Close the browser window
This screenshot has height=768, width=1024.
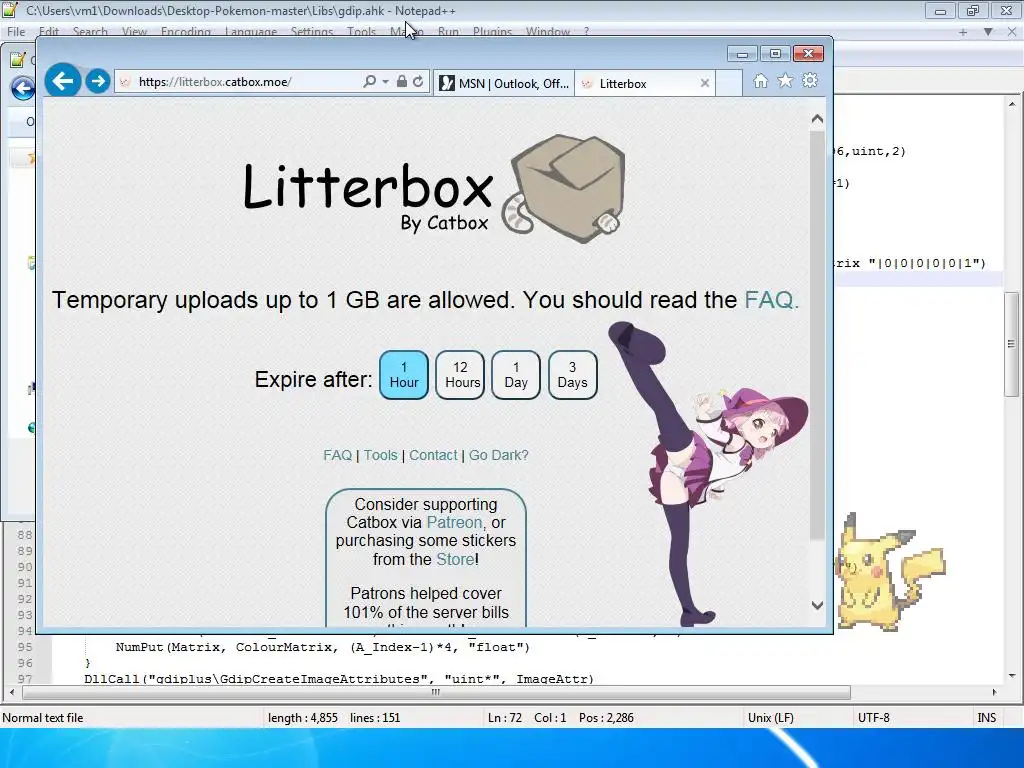pyautogui.click(x=808, y=54)
